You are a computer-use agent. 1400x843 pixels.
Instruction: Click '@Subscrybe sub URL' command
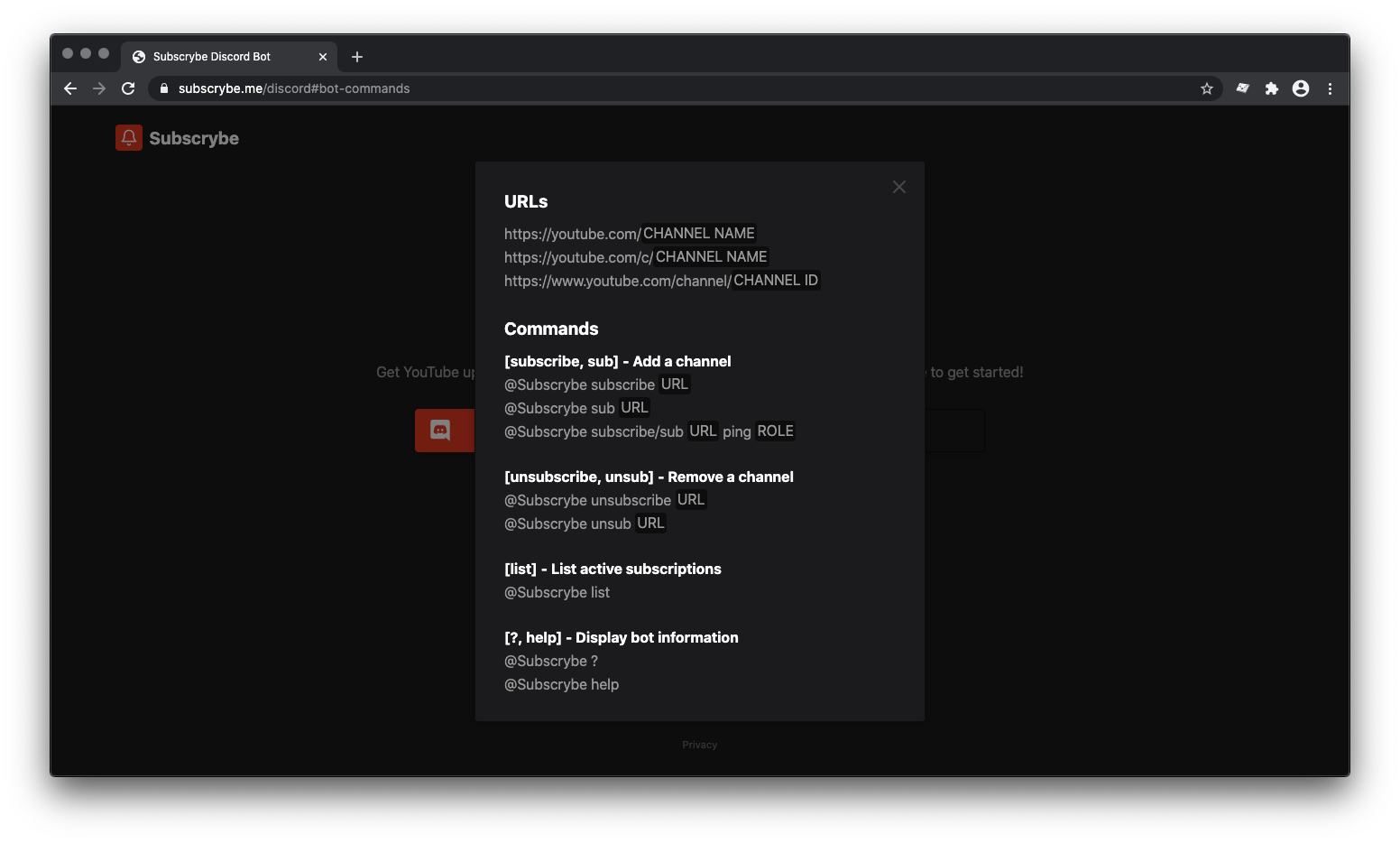coord(576,408)
